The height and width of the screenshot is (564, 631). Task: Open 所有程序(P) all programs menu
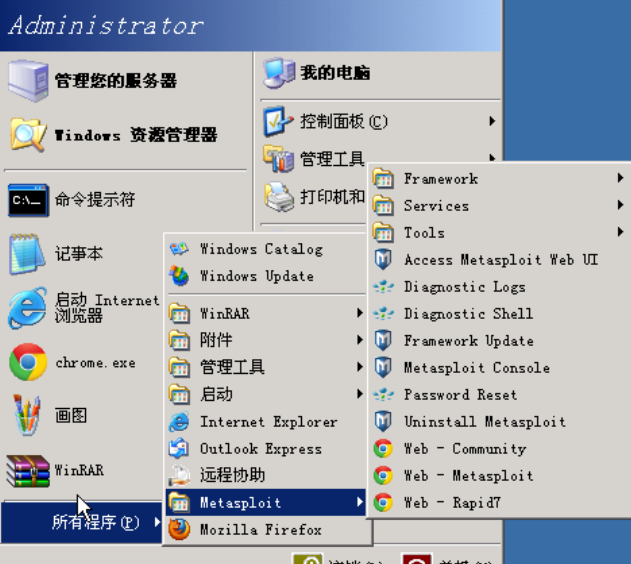(81, 523)
